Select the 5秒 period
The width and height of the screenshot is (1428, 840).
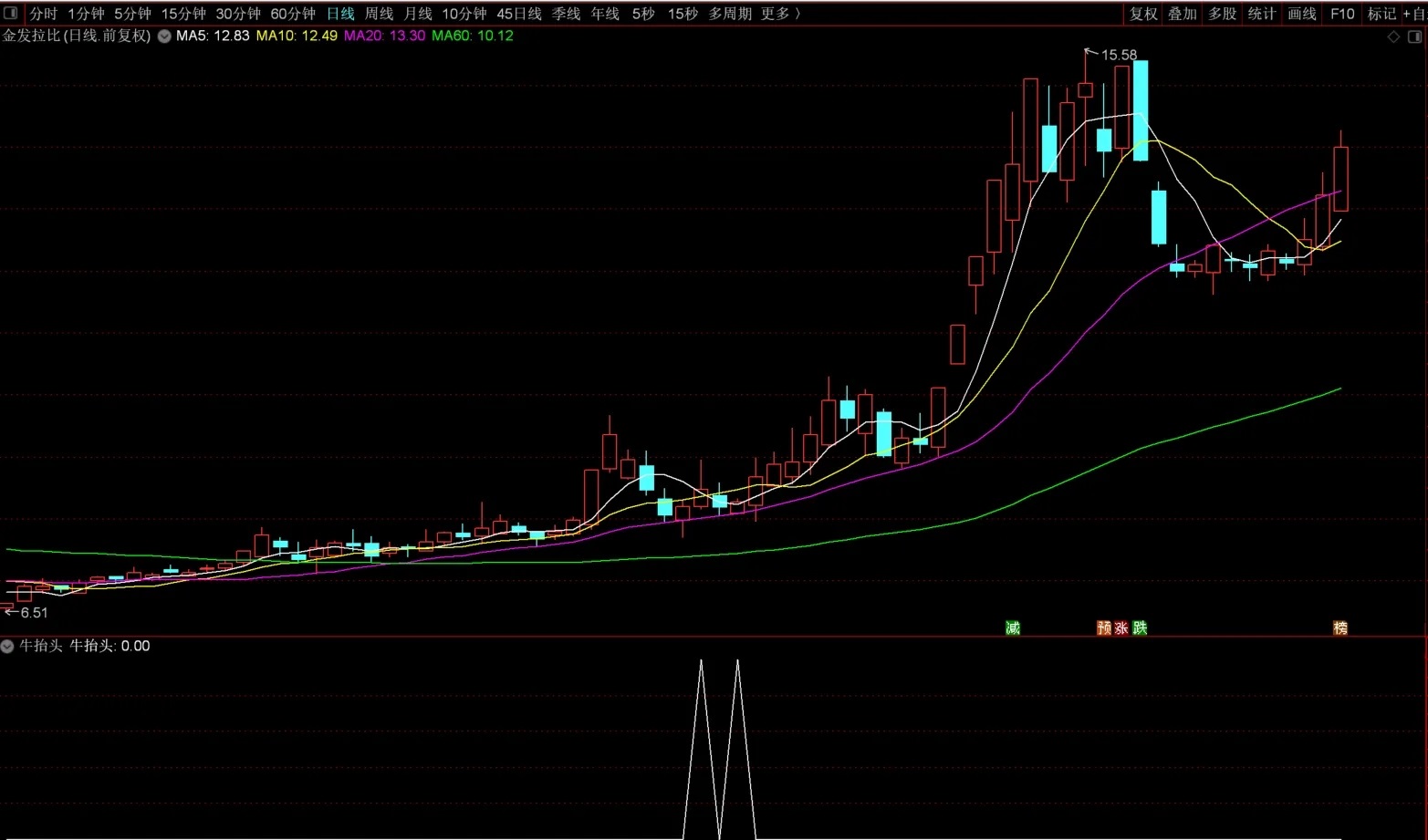[x=643, y=14]
